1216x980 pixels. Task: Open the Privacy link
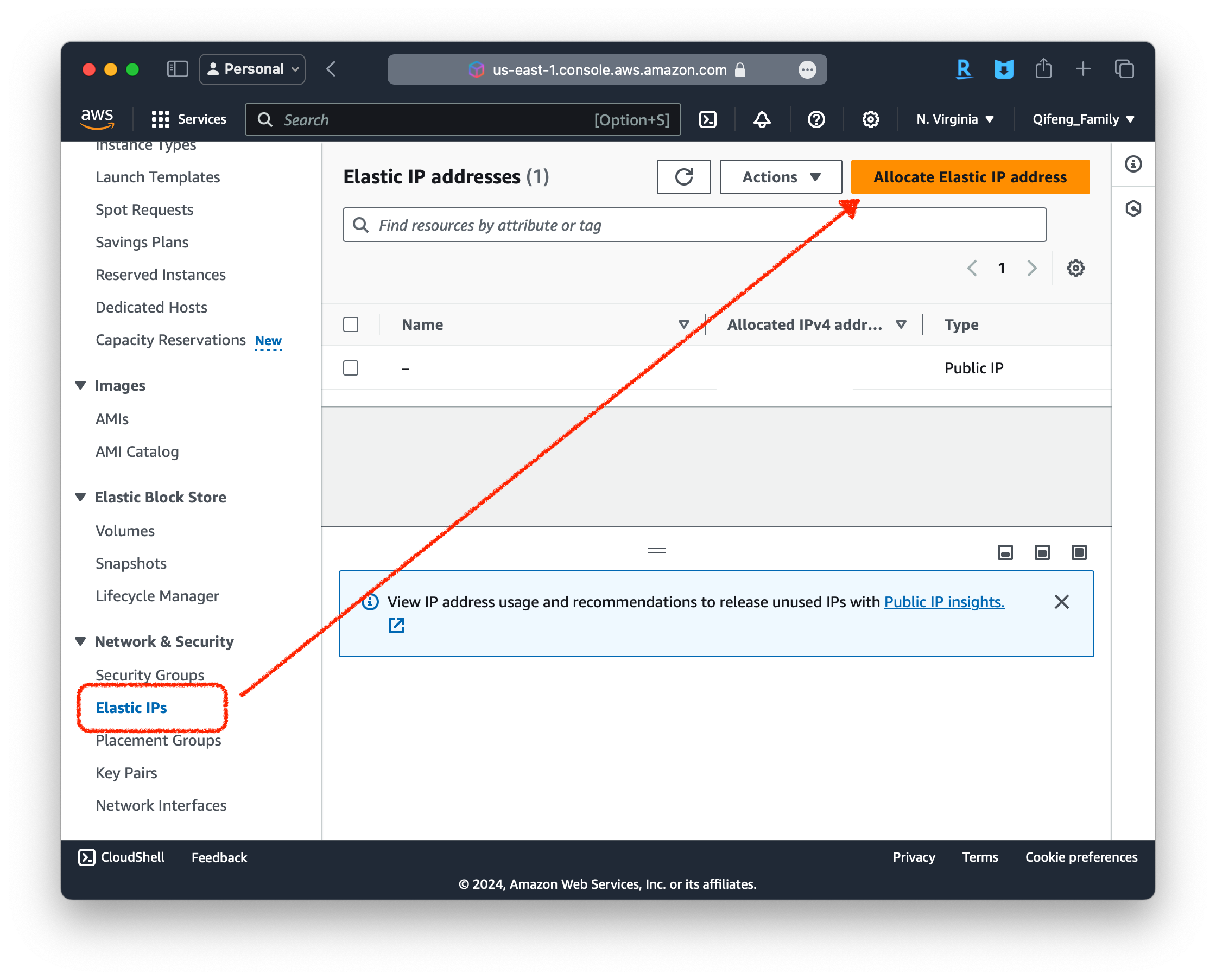[x=914, y=857]
